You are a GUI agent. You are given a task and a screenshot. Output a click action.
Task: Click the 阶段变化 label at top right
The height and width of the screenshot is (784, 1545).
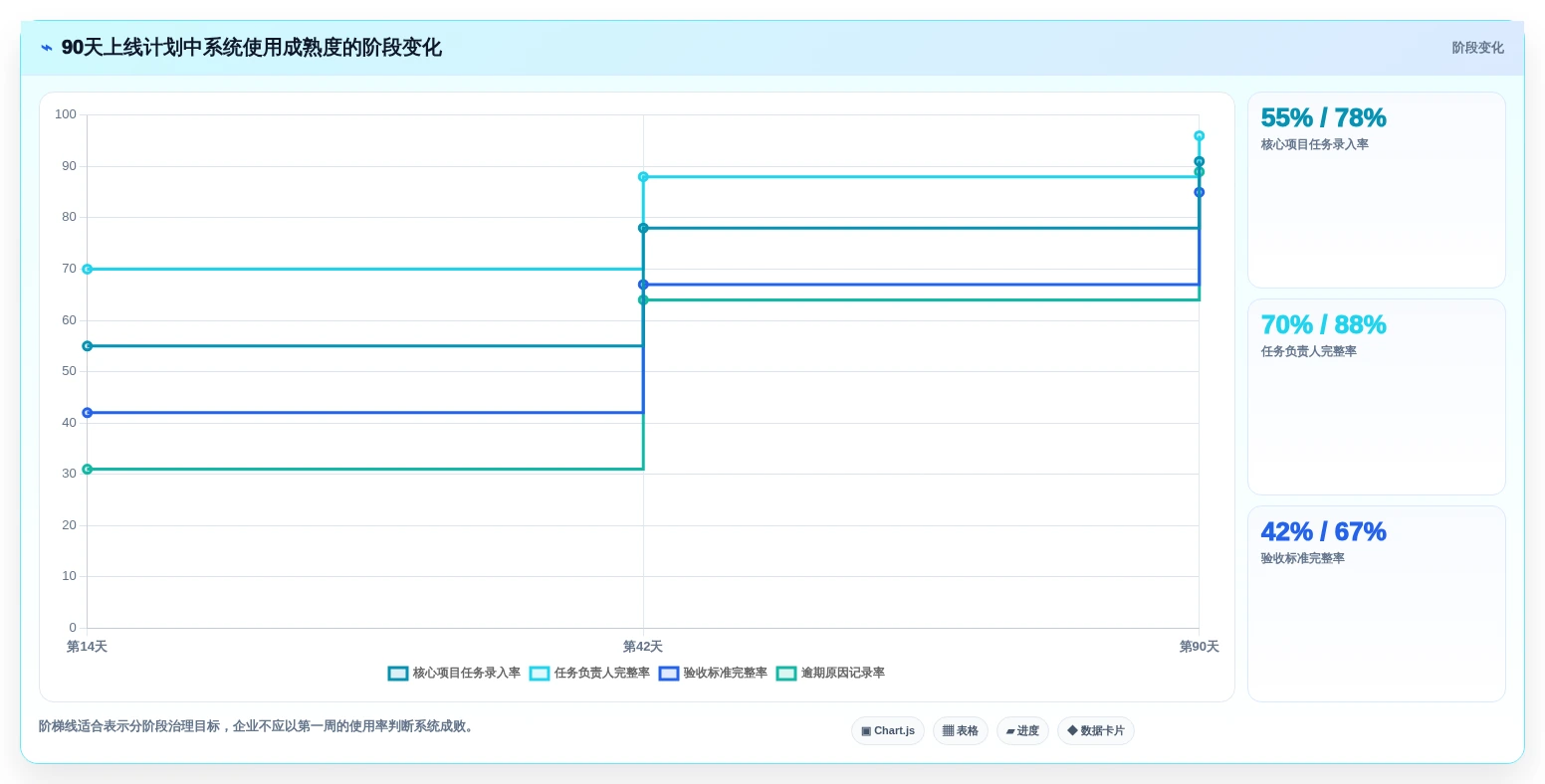click(x=1477, y=48)
